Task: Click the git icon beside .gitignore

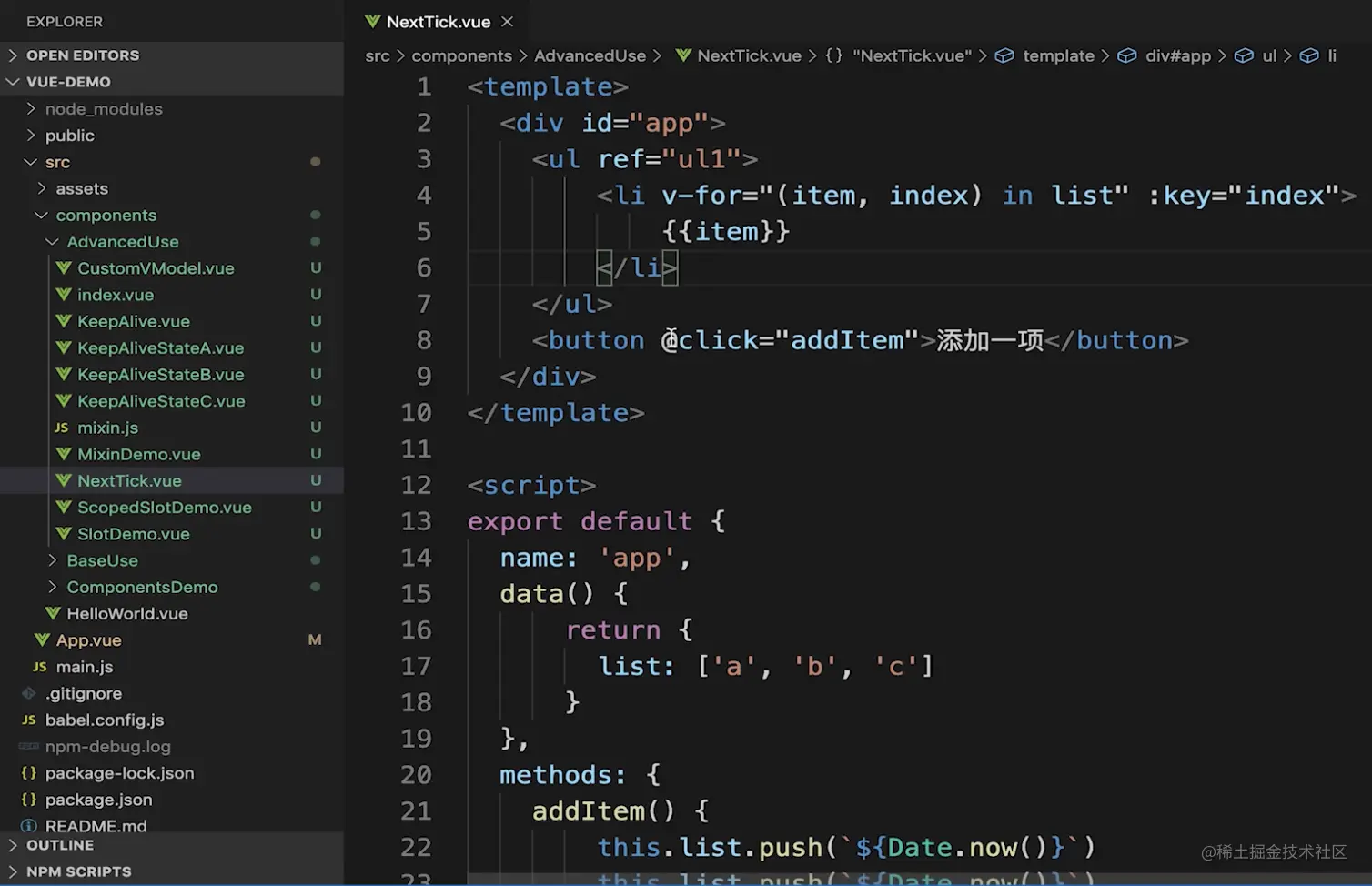Action: tap(29, 693)
